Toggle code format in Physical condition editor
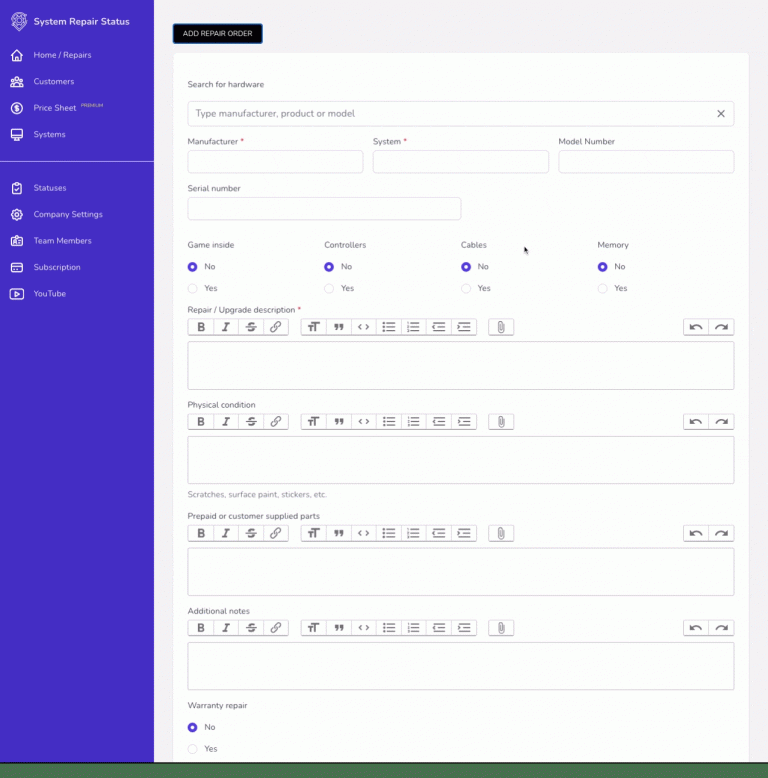 [x=364, y=422]
